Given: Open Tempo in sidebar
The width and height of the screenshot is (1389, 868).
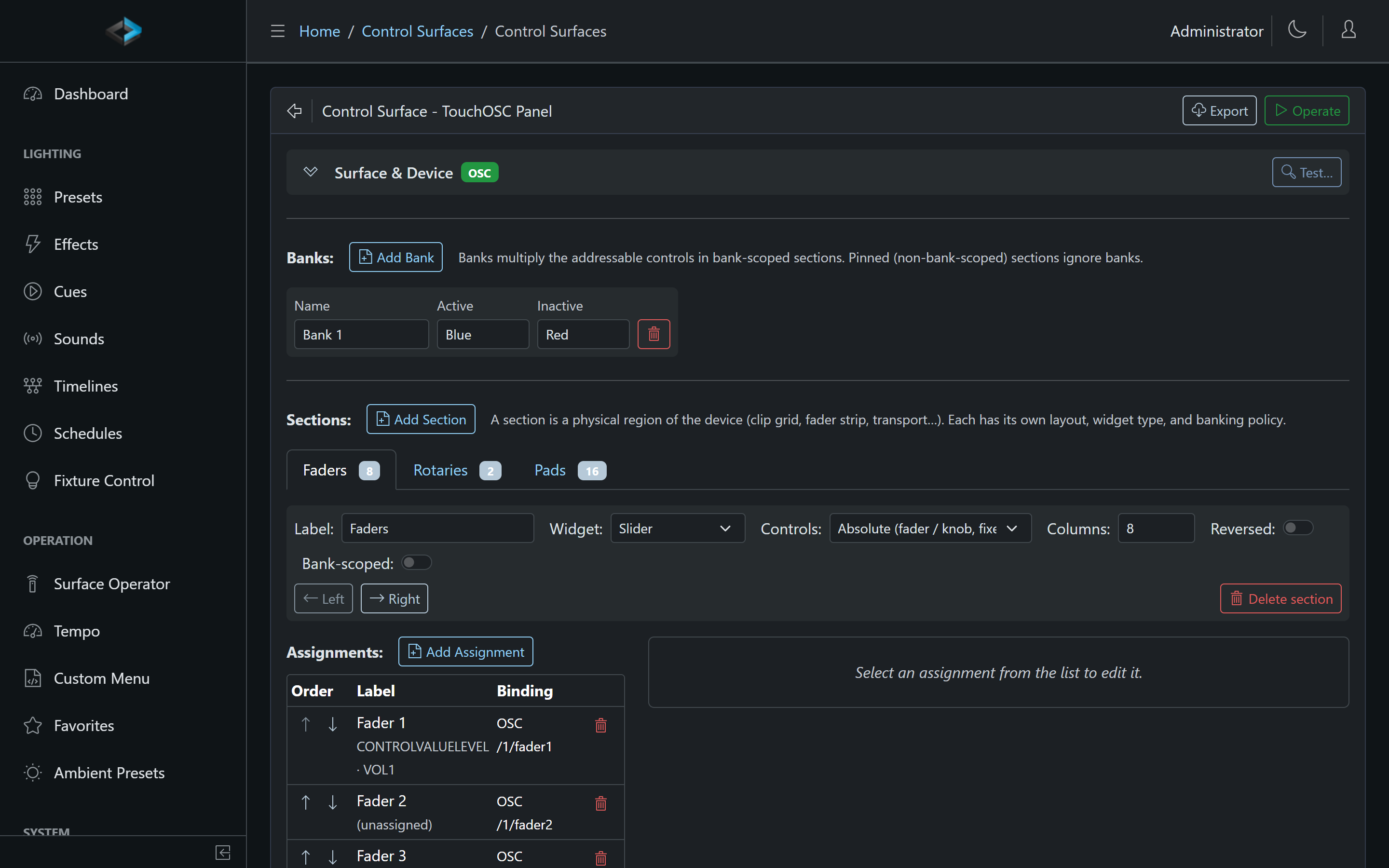Looking at the screenshot, I should (123, 631).
